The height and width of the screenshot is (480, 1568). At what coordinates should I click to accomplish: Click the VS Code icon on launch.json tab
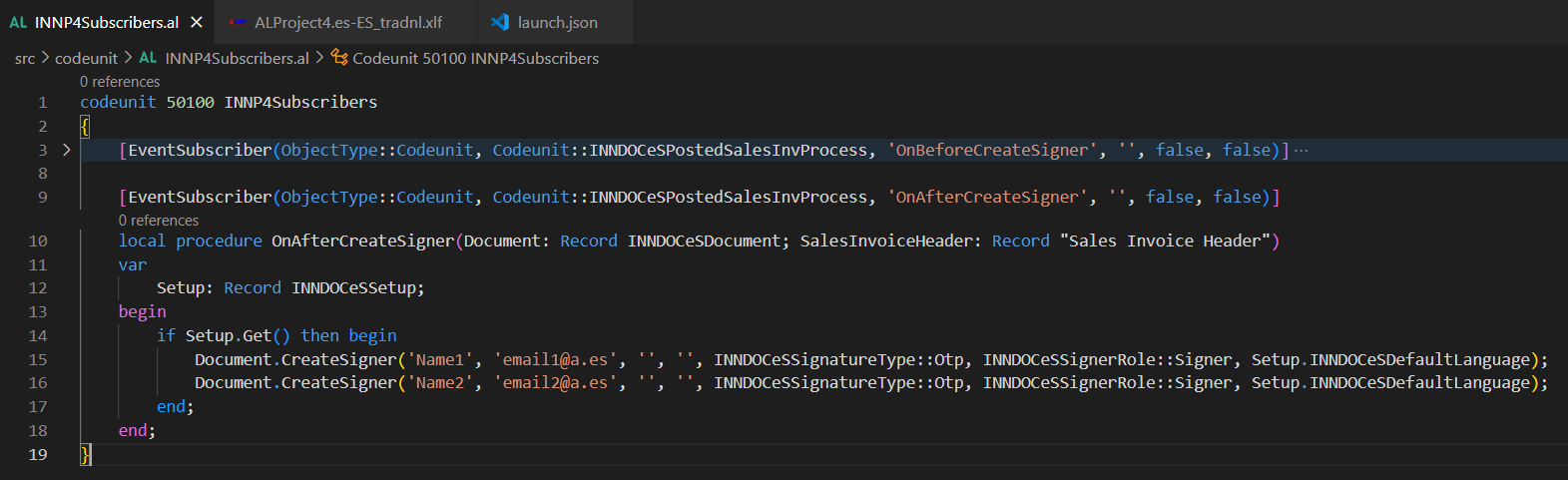point(500,22)
